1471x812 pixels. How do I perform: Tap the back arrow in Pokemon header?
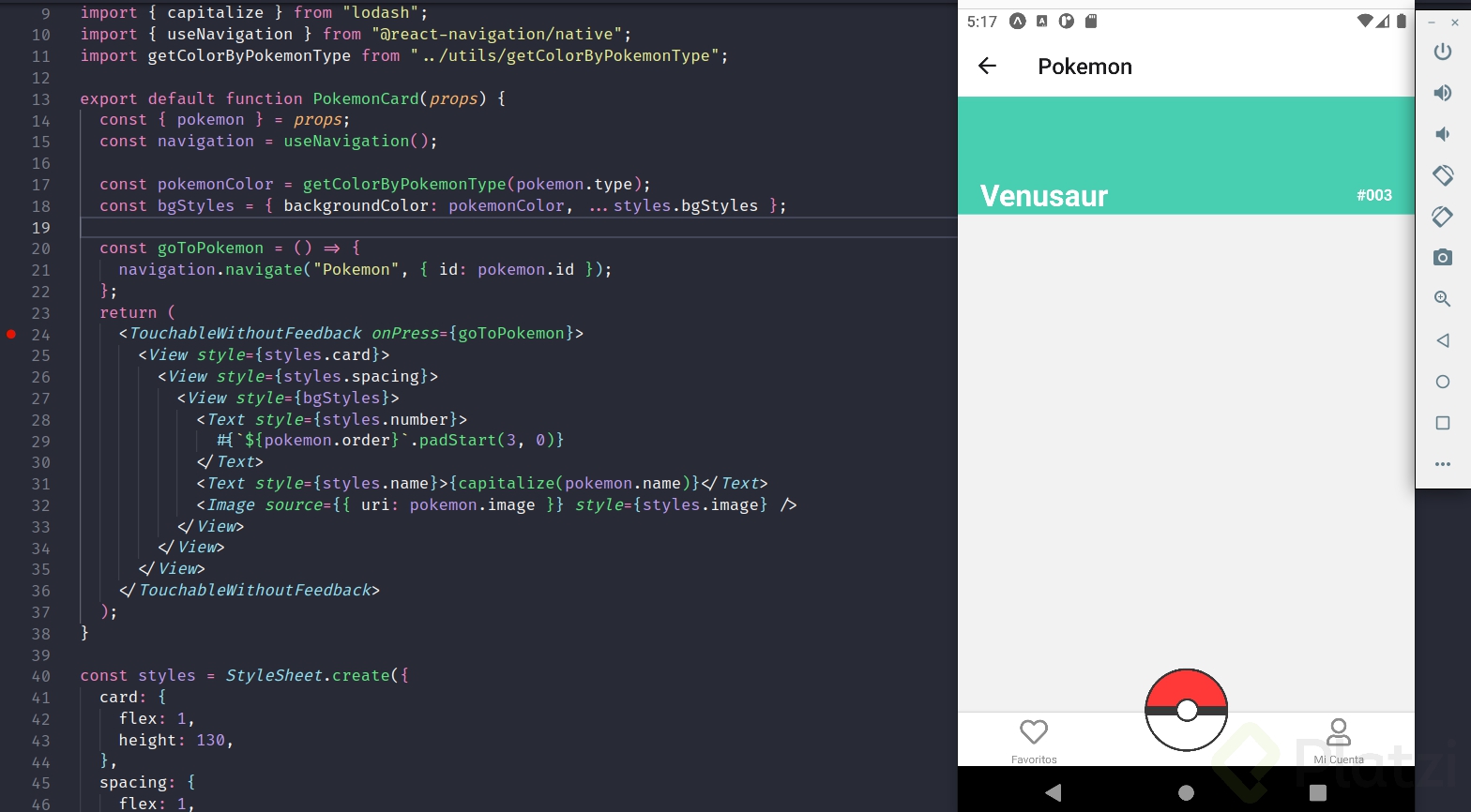pyautogui.click(x=987, y=66)
